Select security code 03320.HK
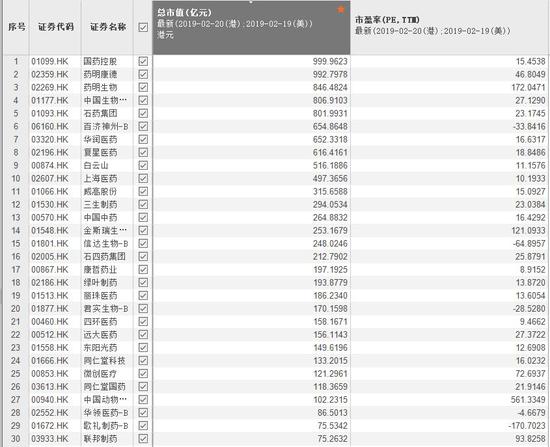 [50, 139]
